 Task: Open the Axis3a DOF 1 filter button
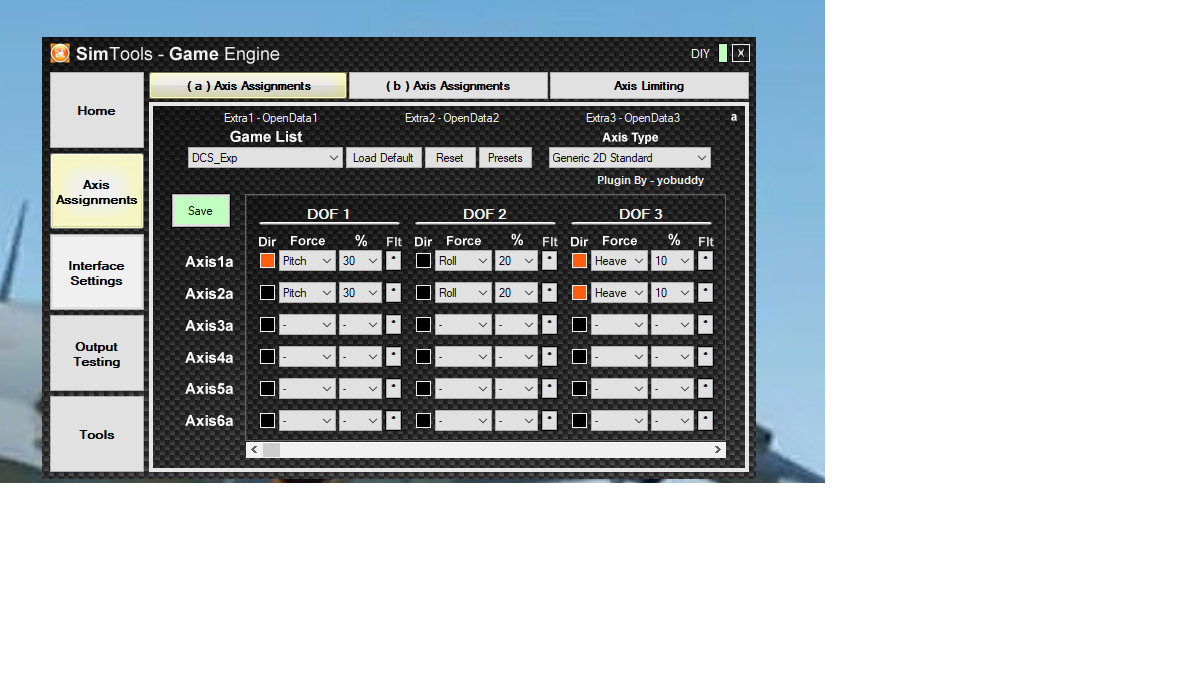click(393, 325)
